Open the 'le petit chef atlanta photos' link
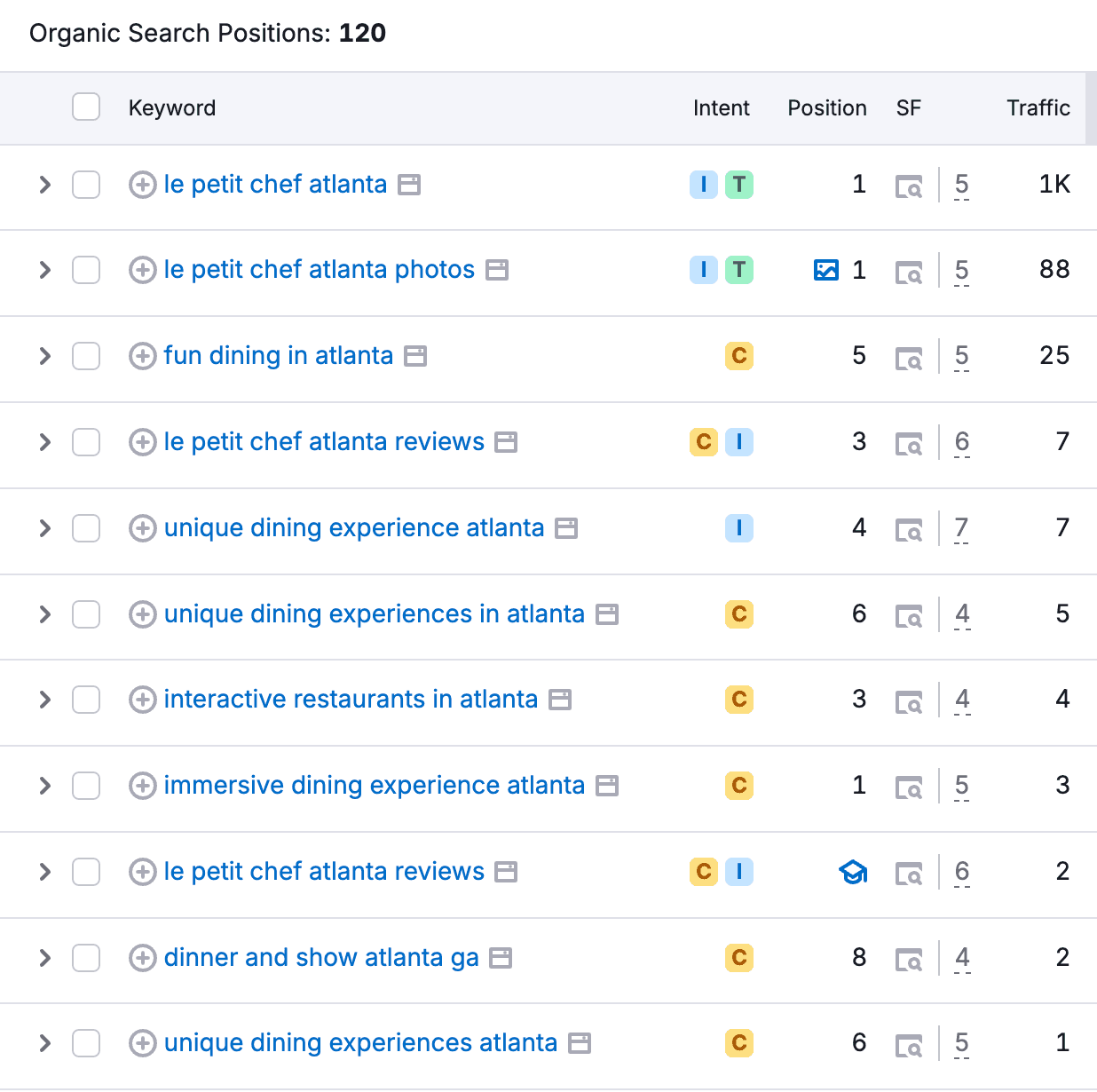The width and height of the screenshot is (1097, 1092). point(320,270)
